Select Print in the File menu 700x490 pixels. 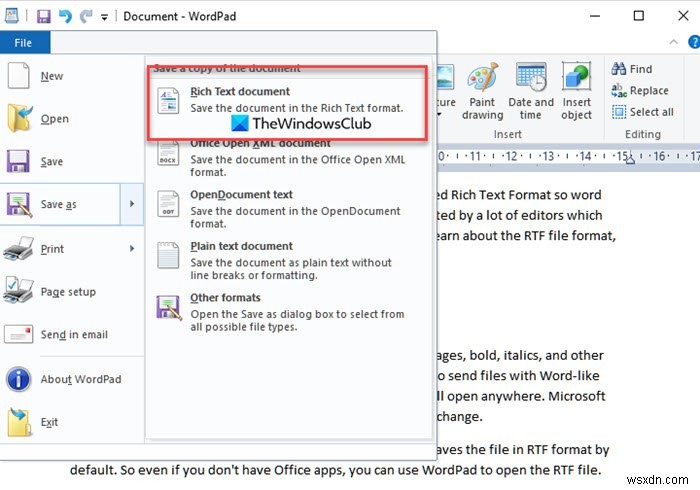coord(60,249)
